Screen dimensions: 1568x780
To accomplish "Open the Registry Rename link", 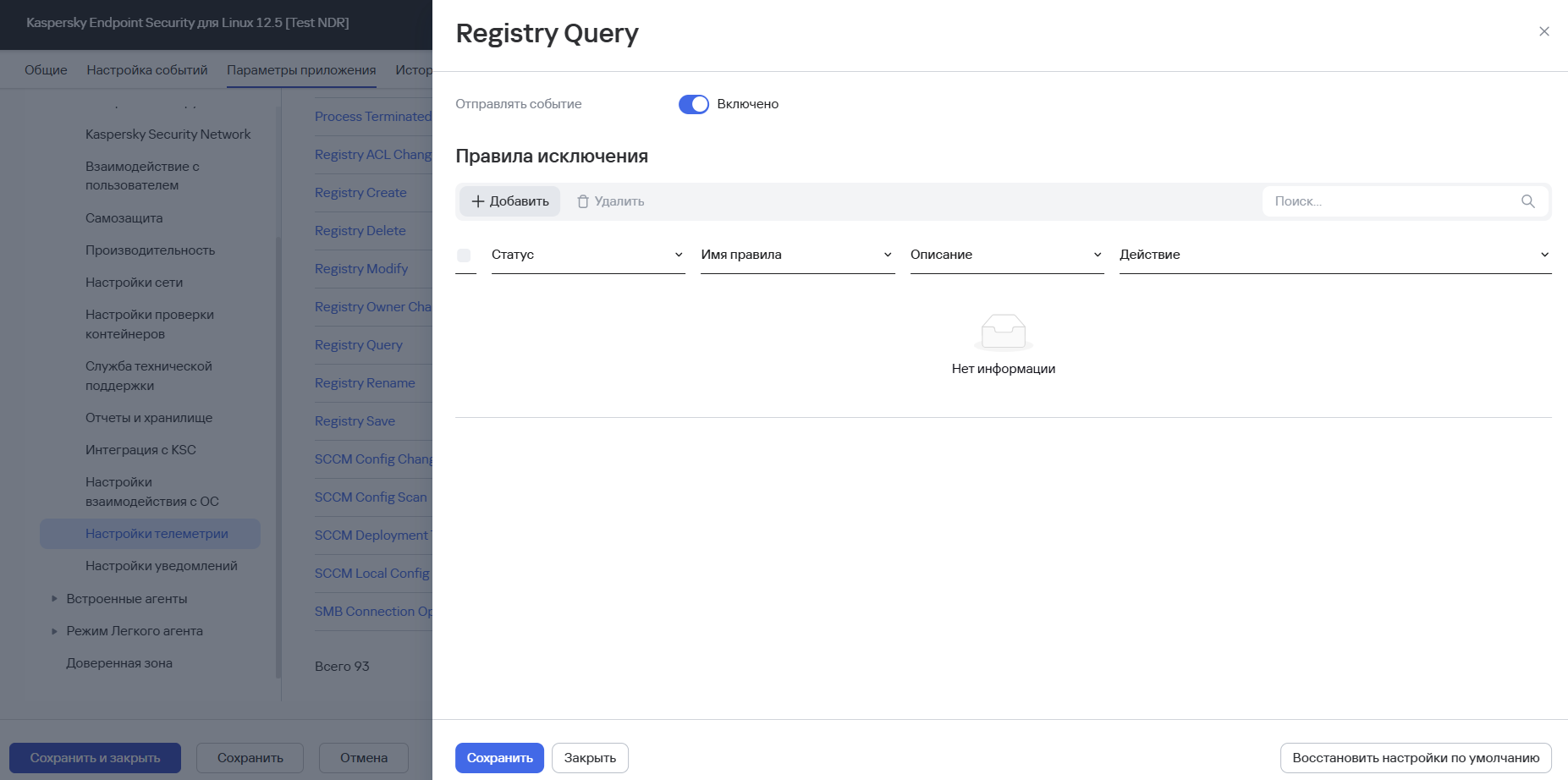I will click(365, 383).
